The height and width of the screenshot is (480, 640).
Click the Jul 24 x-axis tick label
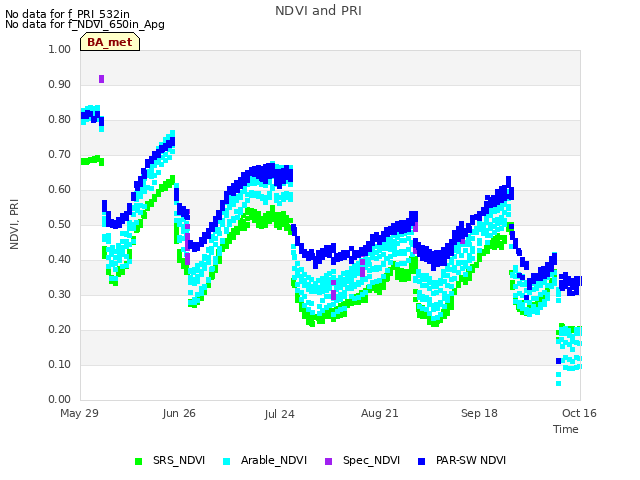tap(279, 414)
